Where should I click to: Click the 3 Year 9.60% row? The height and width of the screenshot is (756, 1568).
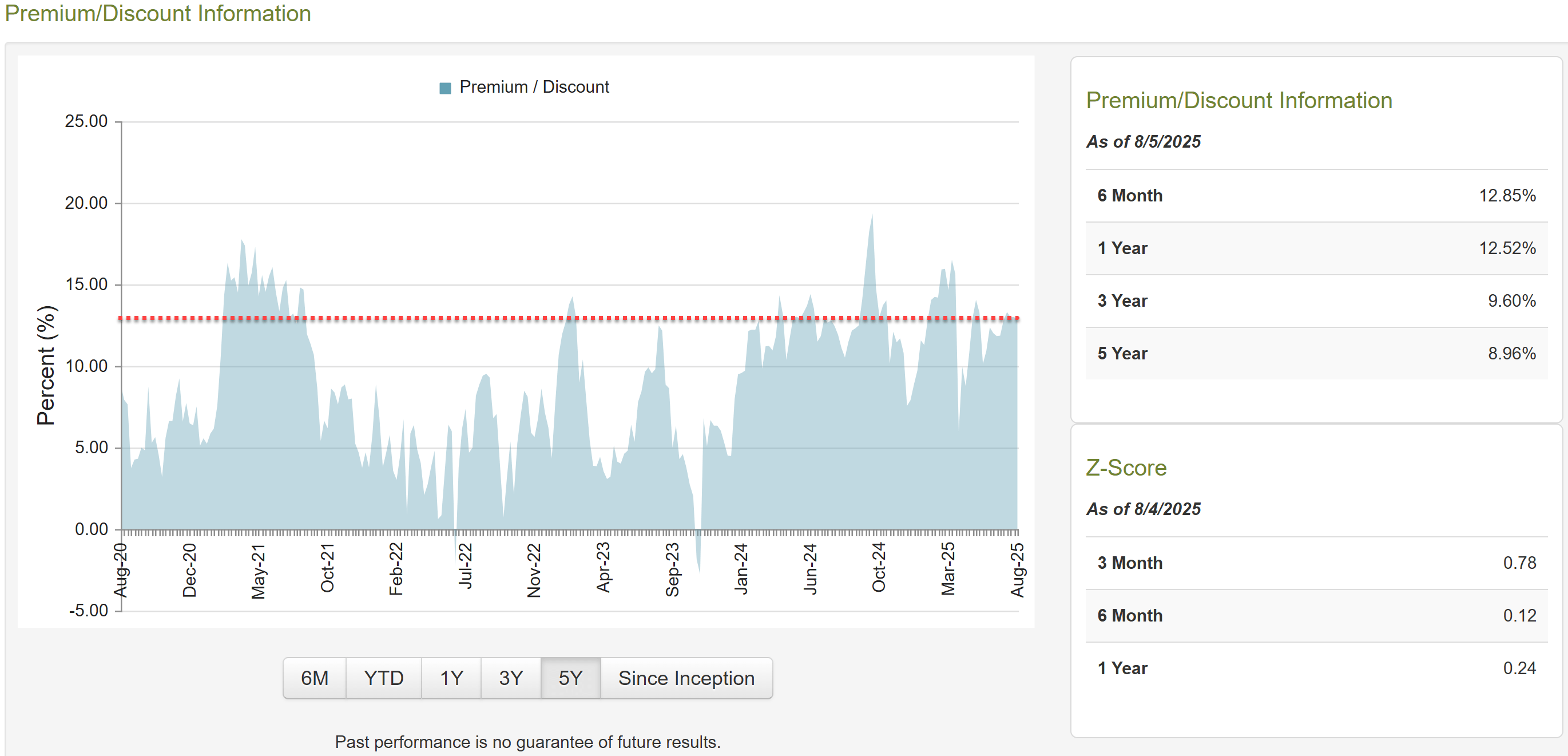click(1316, 301)
